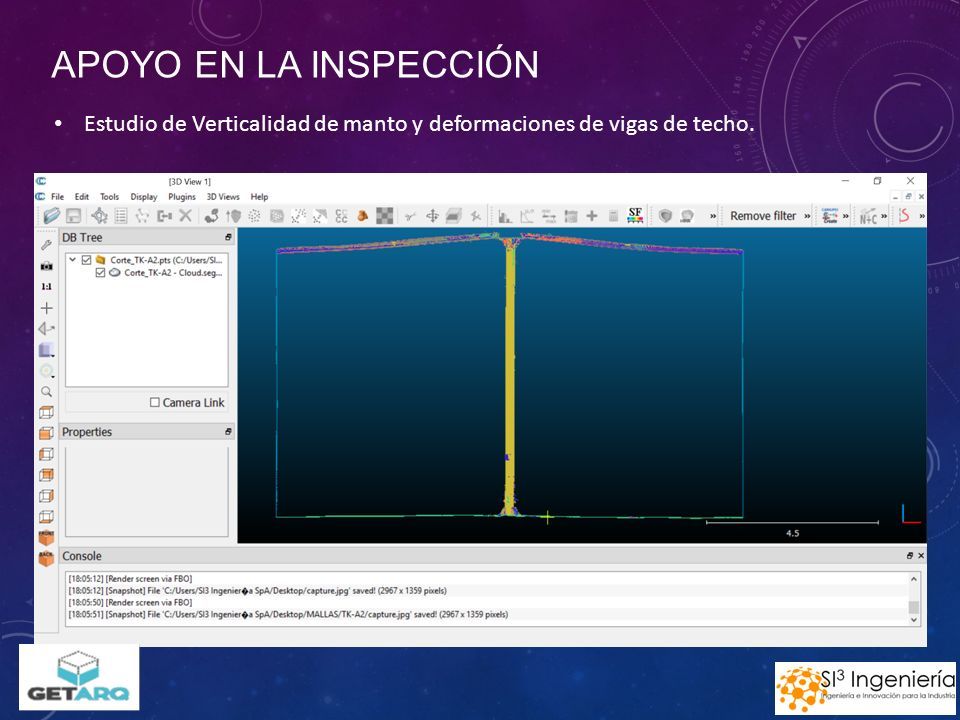The width and height of the screenshot is (960, 720).
Task: Click the Remove filter button
Action: [x=763, y=216]
